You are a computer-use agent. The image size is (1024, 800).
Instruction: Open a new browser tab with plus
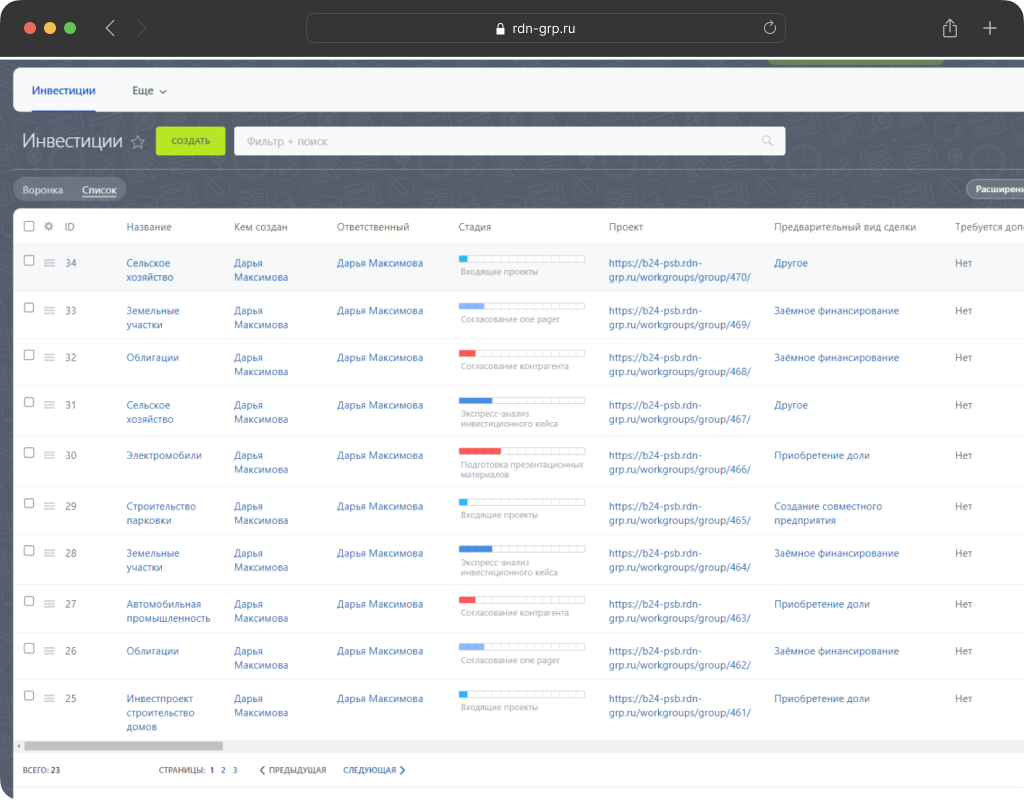tap(990, 28)
